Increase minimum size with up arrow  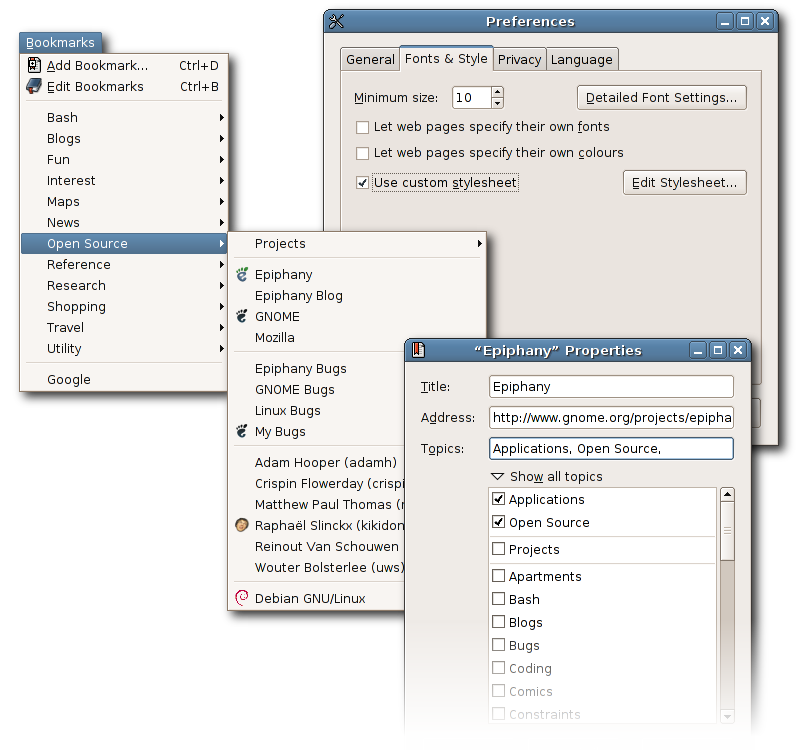497,92
